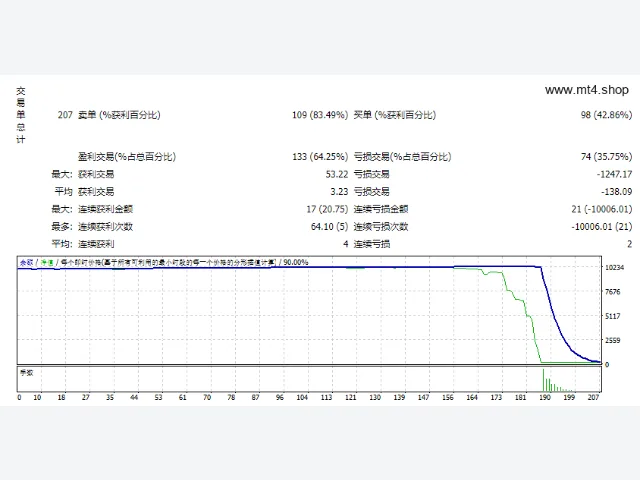Click the vertical 交易单总计 heading
The width and height of the screenshot is (640, 480).
tap(21, 115)
